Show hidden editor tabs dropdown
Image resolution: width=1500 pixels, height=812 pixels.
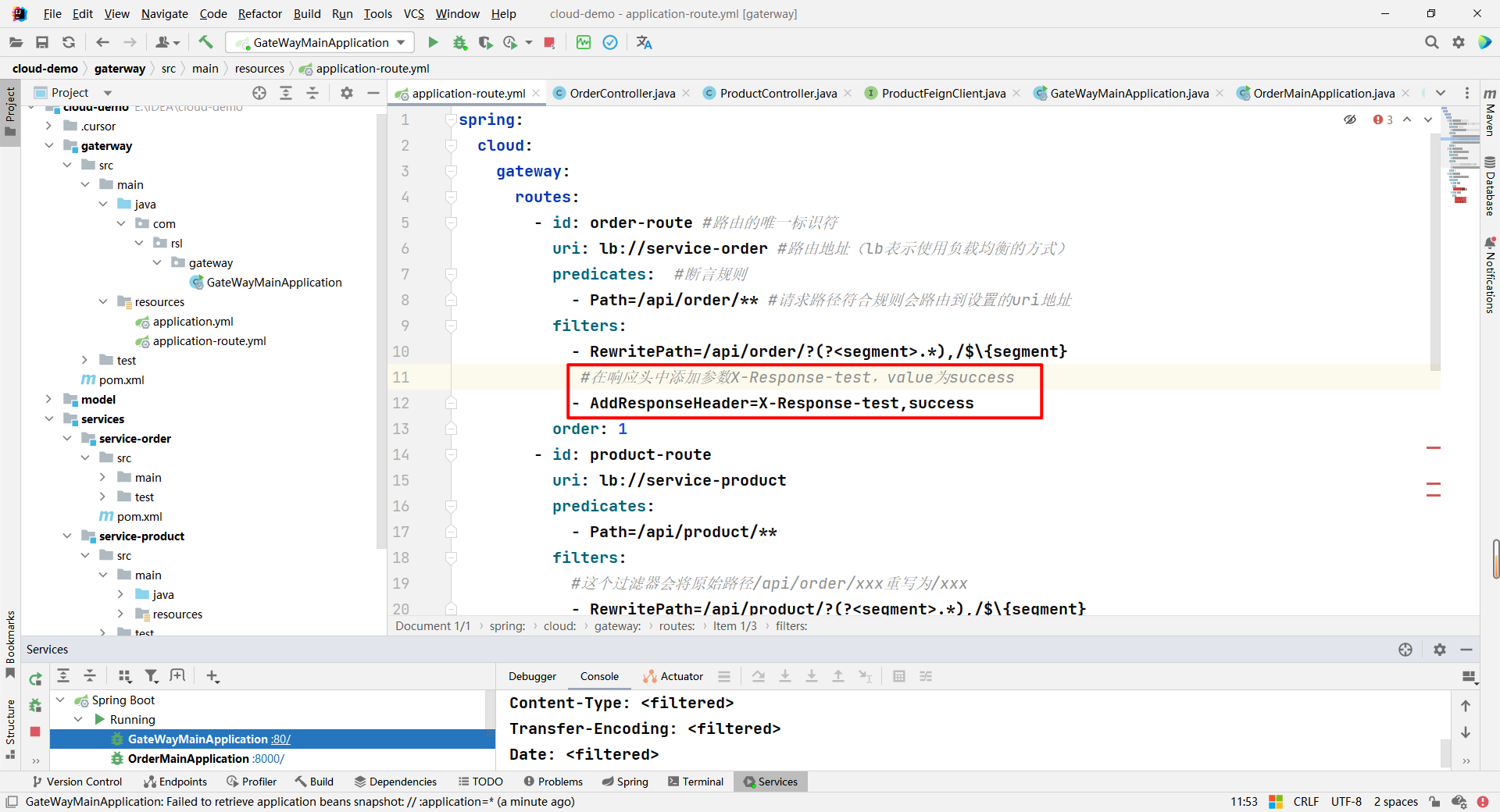pyautogui.click(x=1441, y=93)
